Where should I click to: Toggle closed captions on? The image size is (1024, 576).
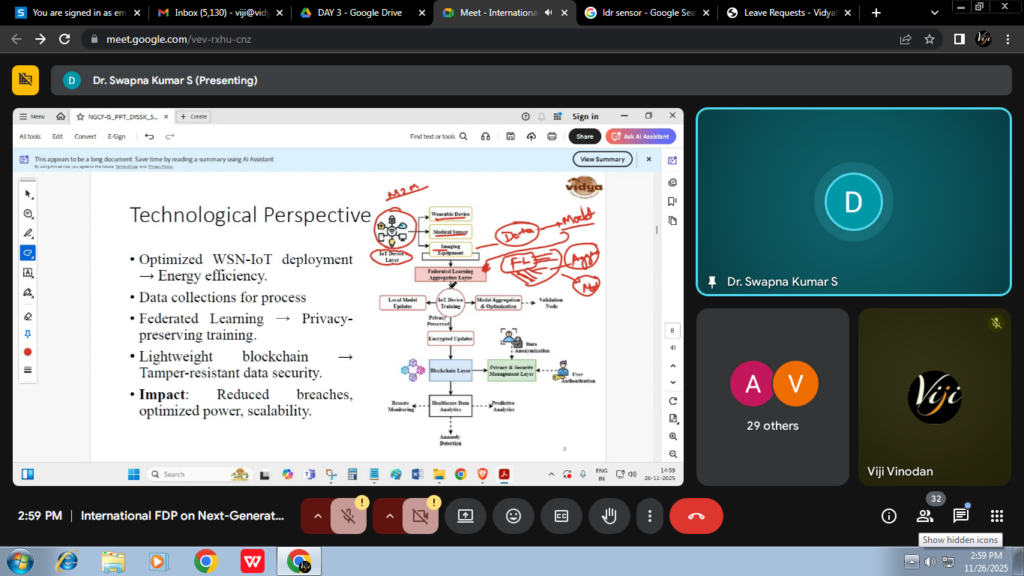561,516
